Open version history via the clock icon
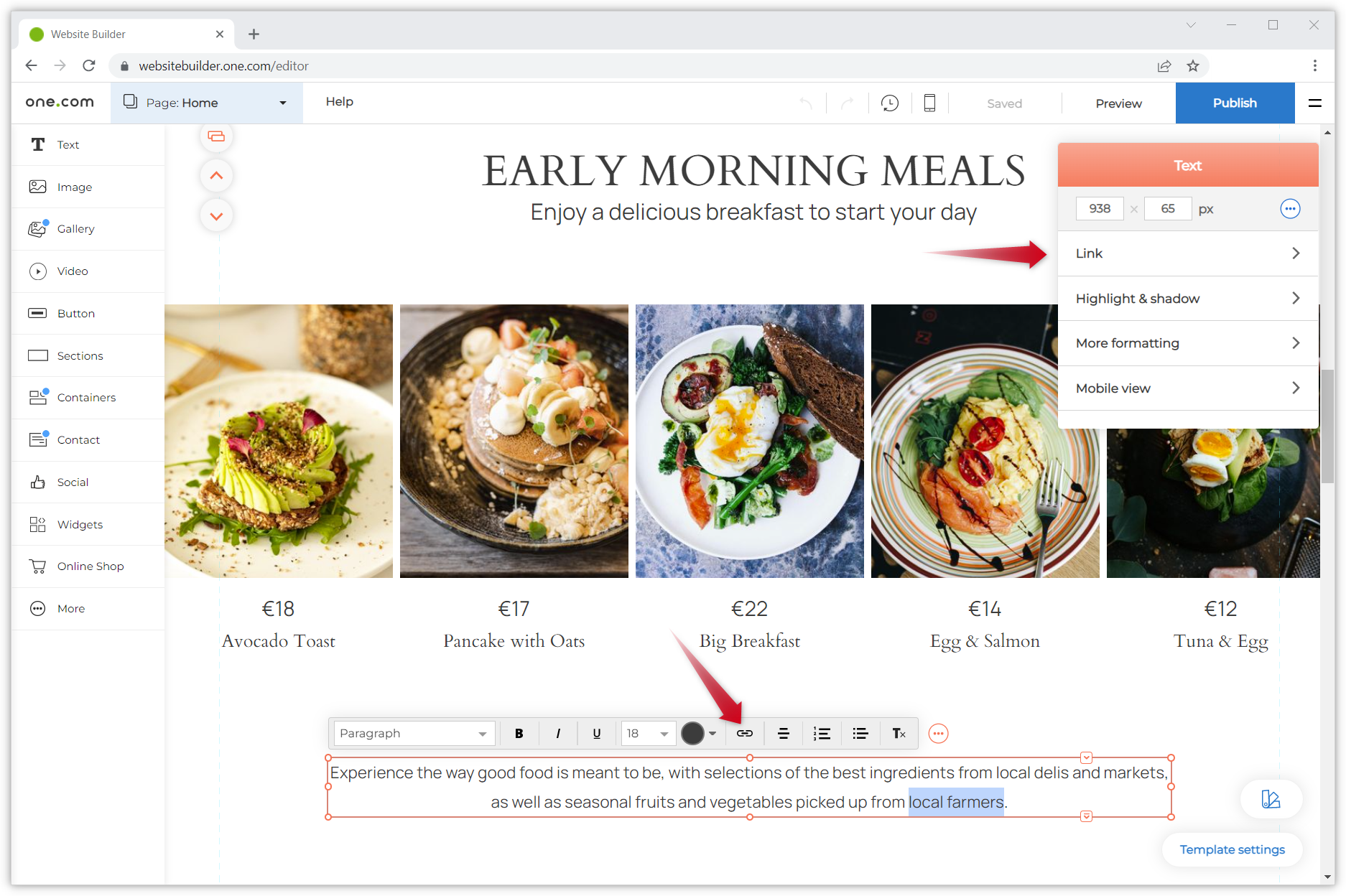Screen dimensions: 1346x896 pyautogui.click(x=889, y=103)
